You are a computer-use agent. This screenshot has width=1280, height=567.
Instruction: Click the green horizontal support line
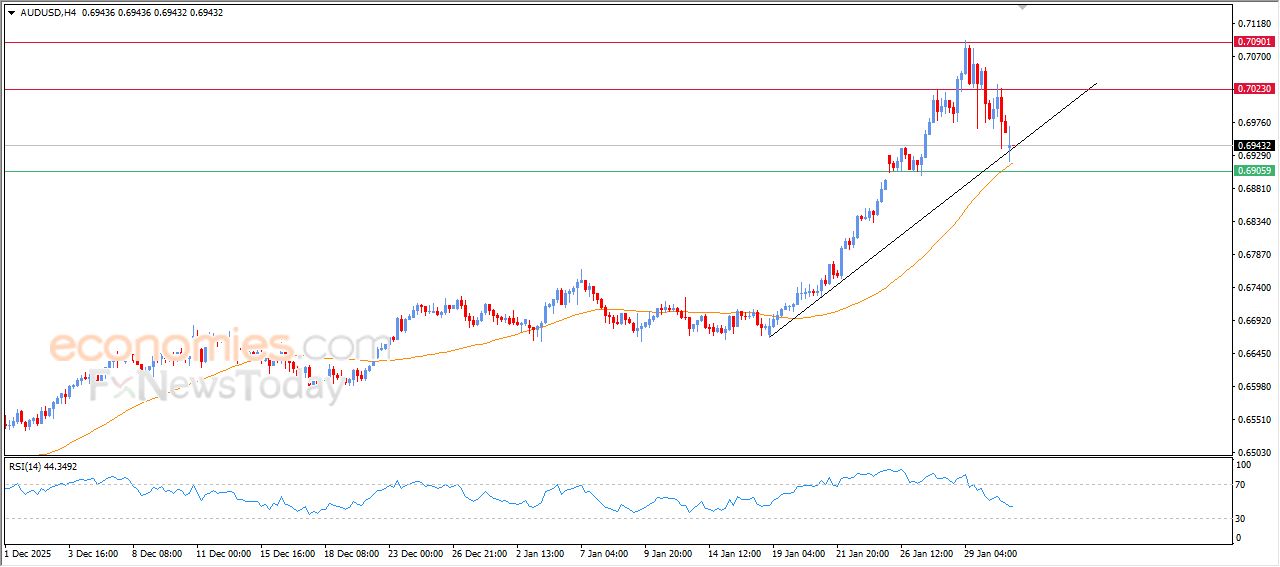[500, 171]
